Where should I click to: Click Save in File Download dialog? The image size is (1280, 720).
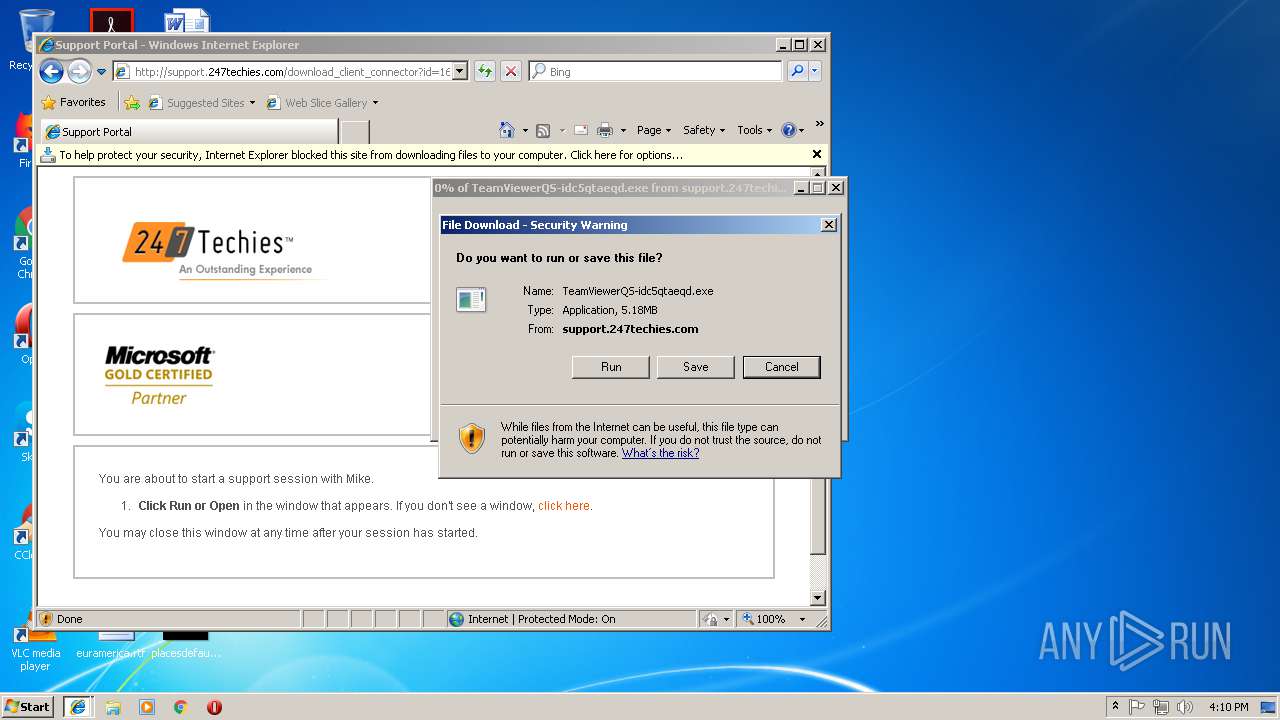[x=696, y=367]
